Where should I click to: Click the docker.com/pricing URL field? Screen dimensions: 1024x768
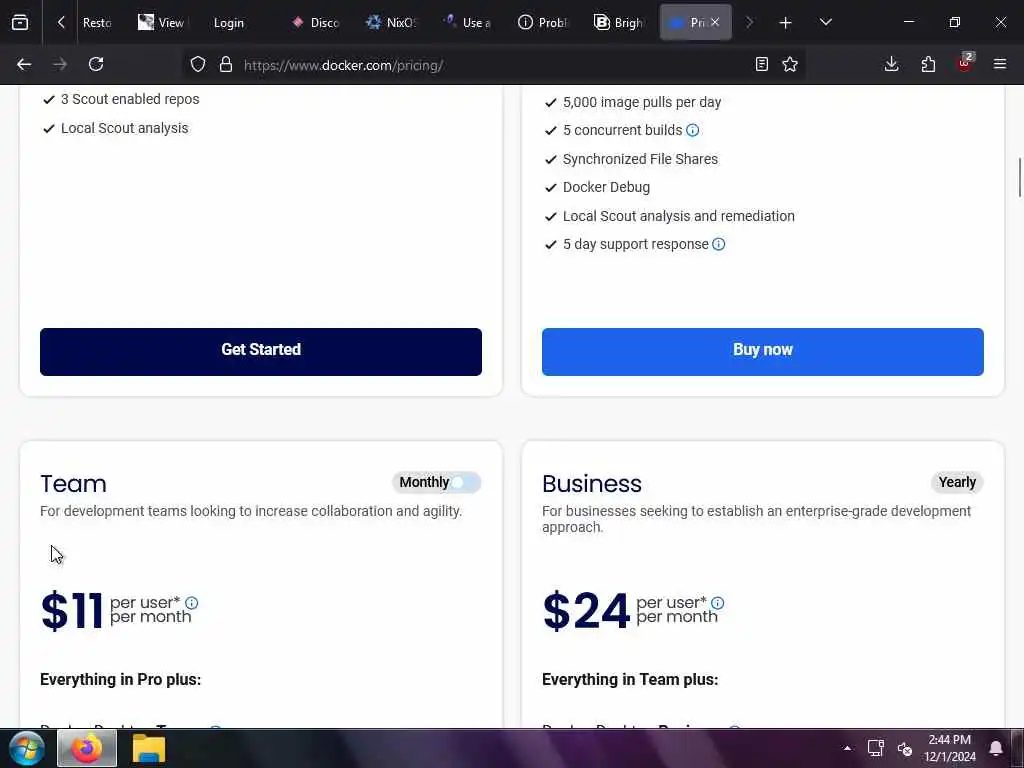(x=496, y=65)
